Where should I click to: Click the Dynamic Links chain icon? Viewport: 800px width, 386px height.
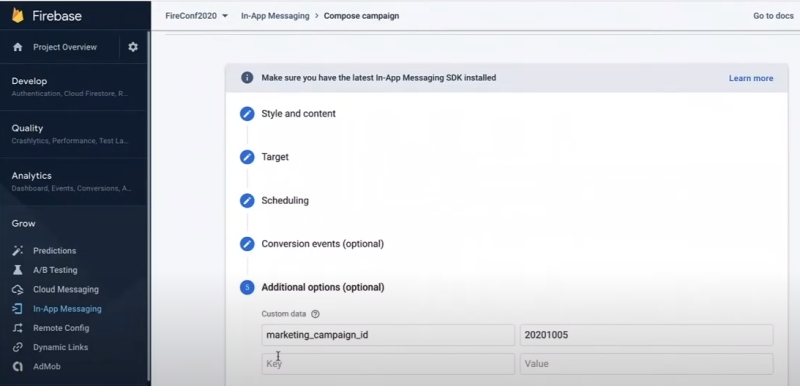pos(18,347)
